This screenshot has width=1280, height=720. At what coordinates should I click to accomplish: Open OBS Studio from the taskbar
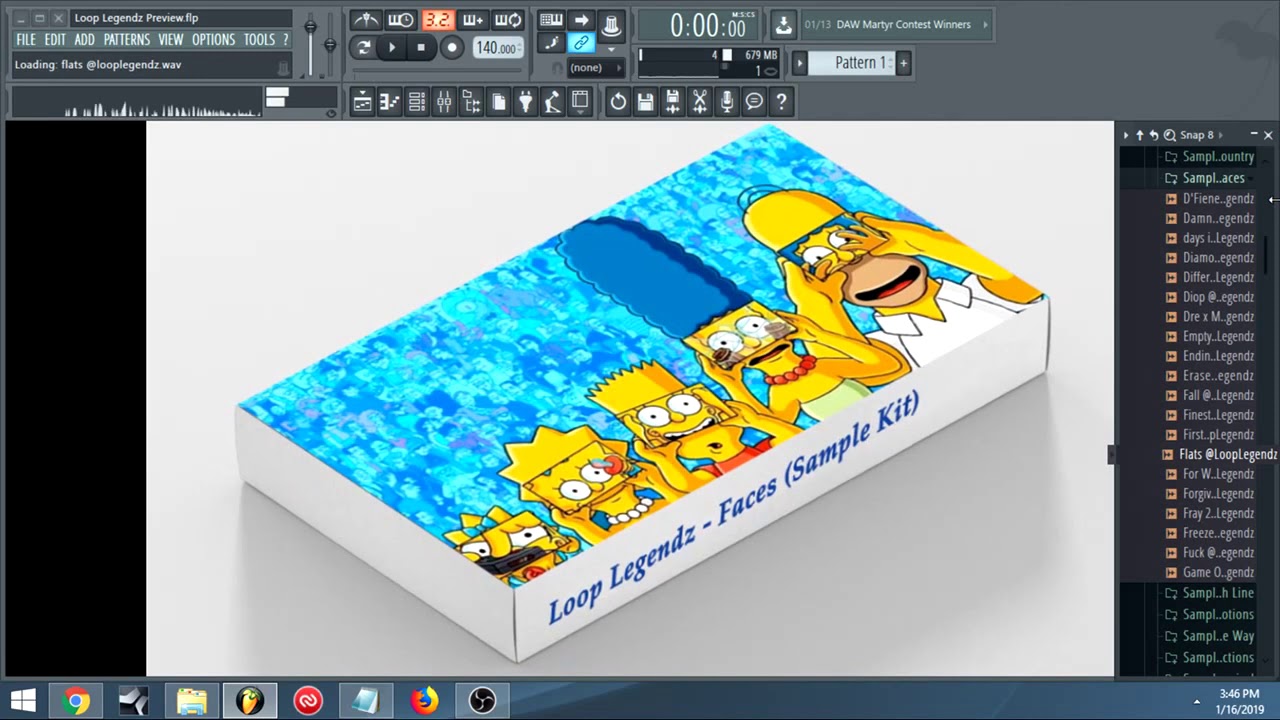(482, 701)
